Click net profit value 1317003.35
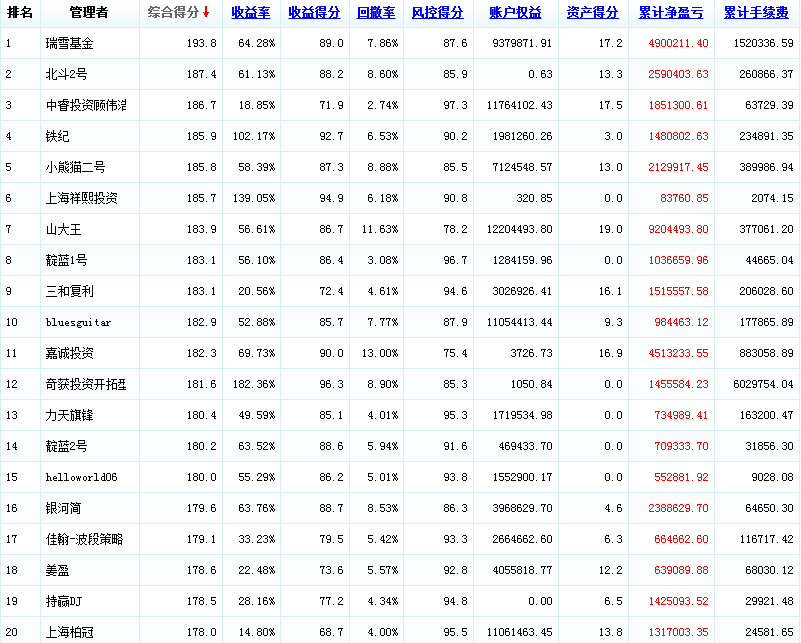The width and height of the screenshot is (801, 643). pos(678,632)
